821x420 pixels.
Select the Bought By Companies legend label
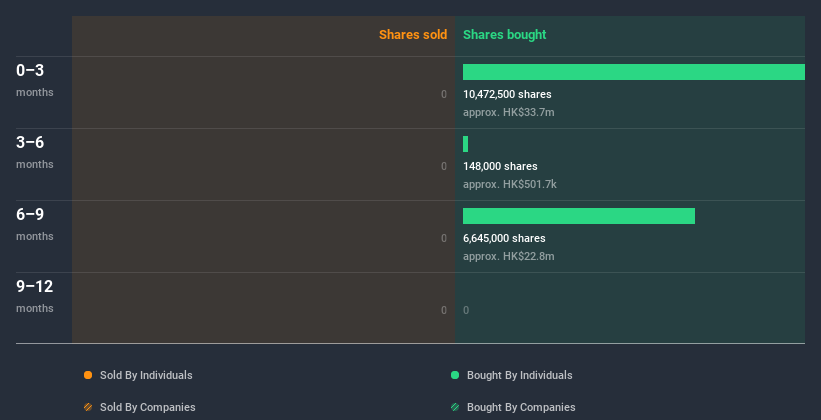(521, 407)
